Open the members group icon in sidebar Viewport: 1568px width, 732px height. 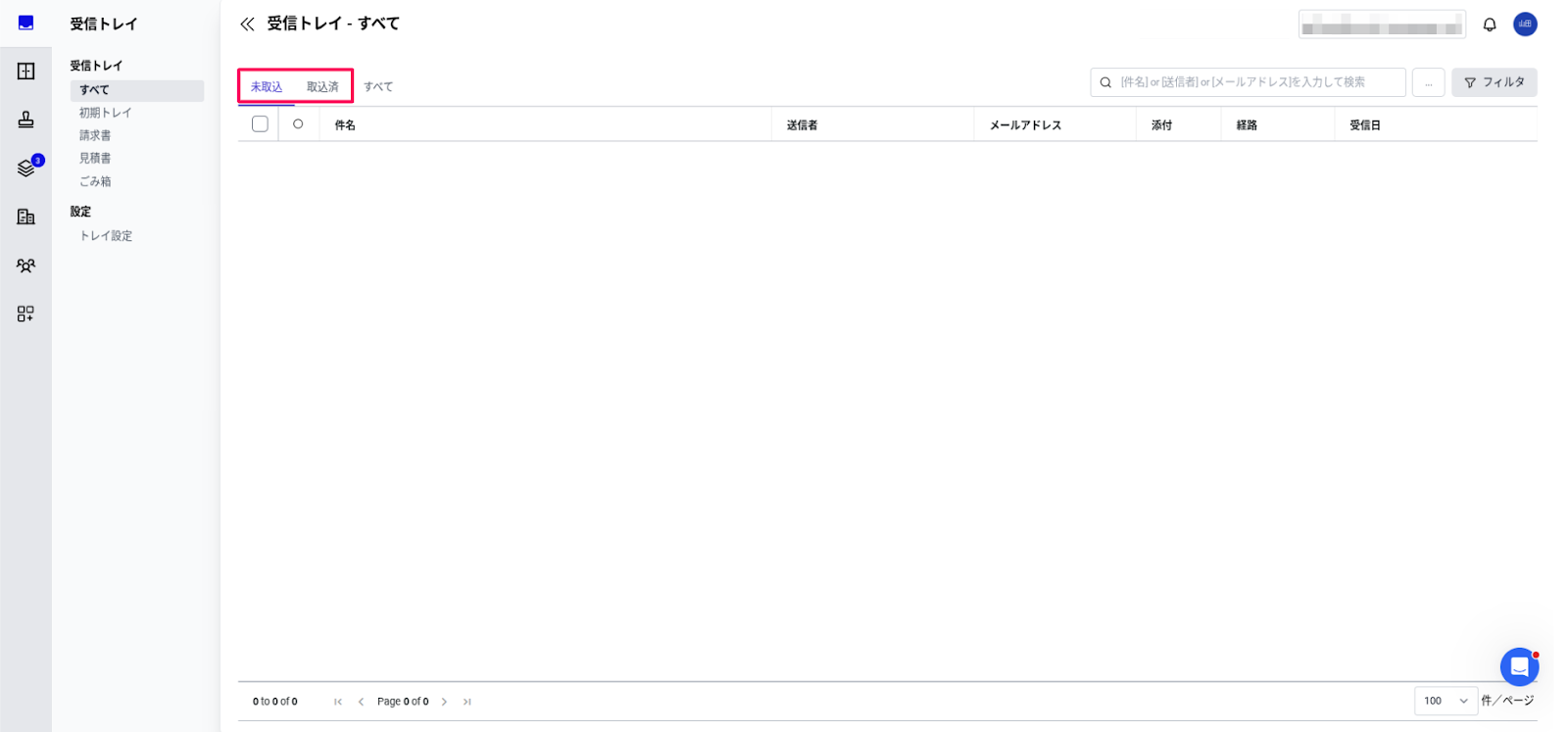coord(25,266)
